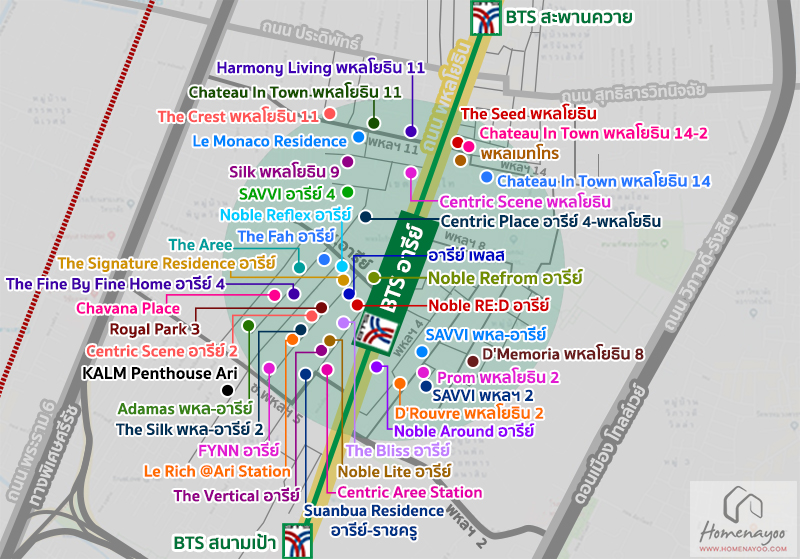Click the Harmony Living พหลโยธิน 11 label

tap(320, 68)
